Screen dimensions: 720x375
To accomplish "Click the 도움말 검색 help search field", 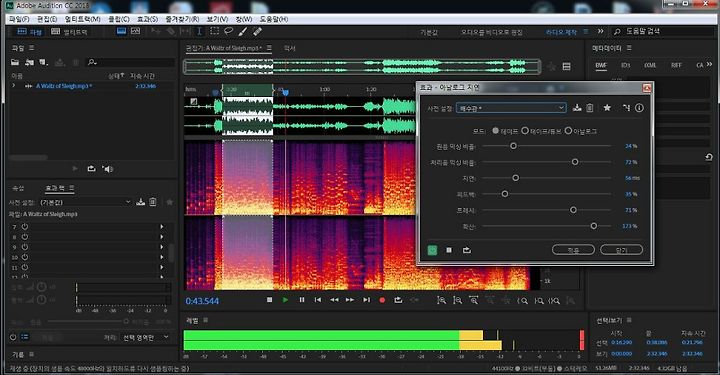I will [x=663, y=31].
